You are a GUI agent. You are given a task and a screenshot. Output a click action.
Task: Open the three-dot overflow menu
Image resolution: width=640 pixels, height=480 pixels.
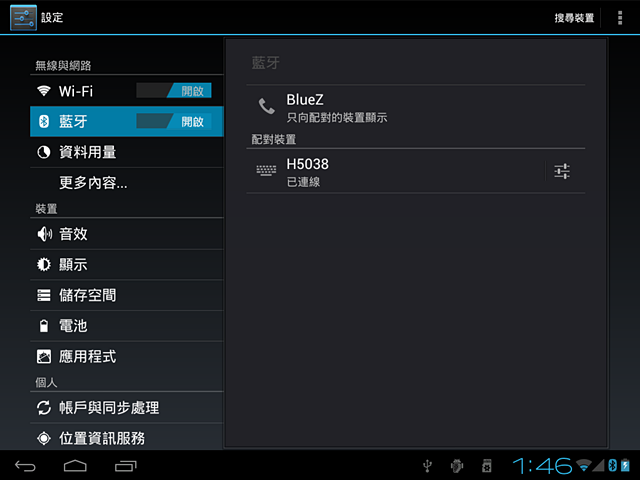[x=620, y=18]
